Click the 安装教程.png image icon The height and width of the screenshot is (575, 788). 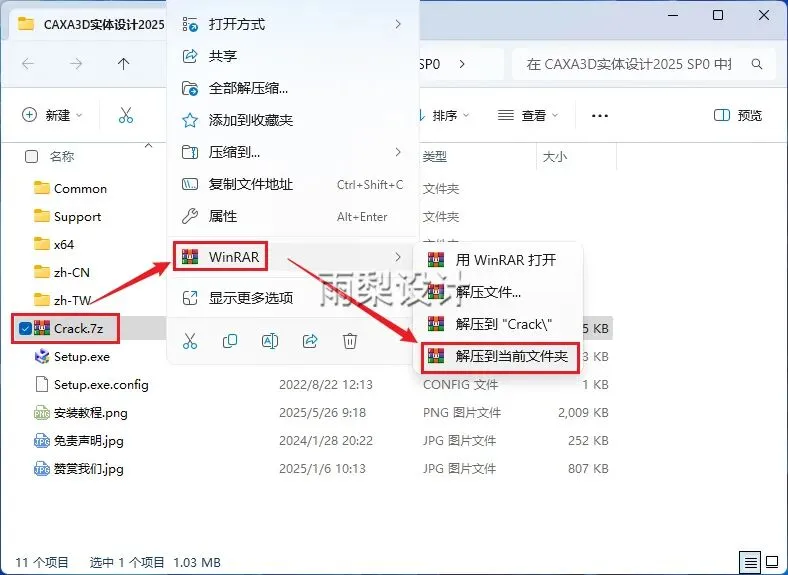(42, 413)
